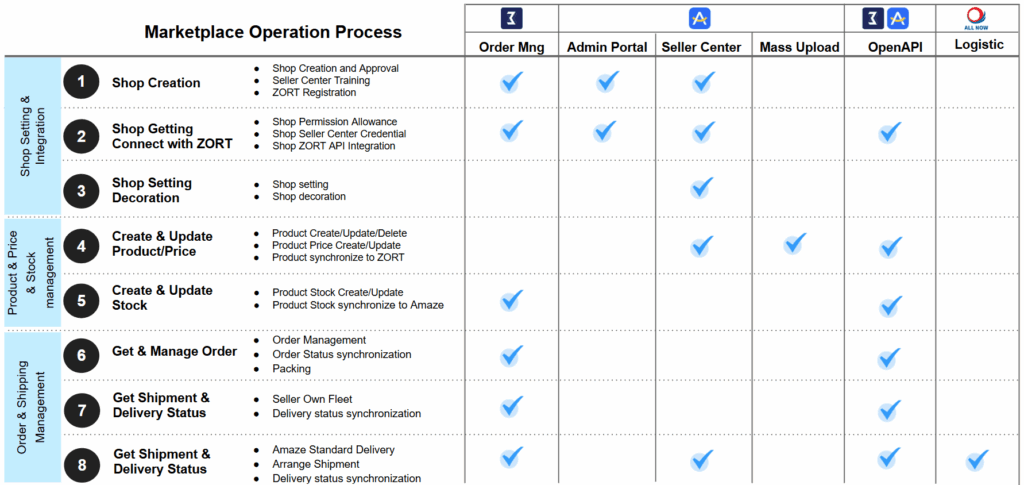Click the Mass Upload checkmark in row 4
This screenshot has height=485, width=1024.
[x=794, y=243]
